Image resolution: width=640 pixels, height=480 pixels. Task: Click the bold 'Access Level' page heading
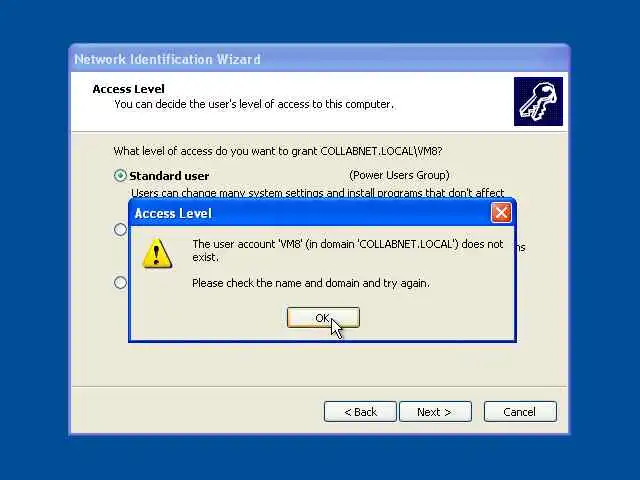(x=129, y=89)
